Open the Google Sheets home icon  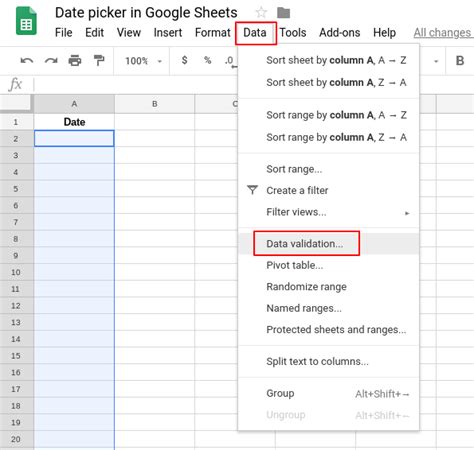[26, 21]
